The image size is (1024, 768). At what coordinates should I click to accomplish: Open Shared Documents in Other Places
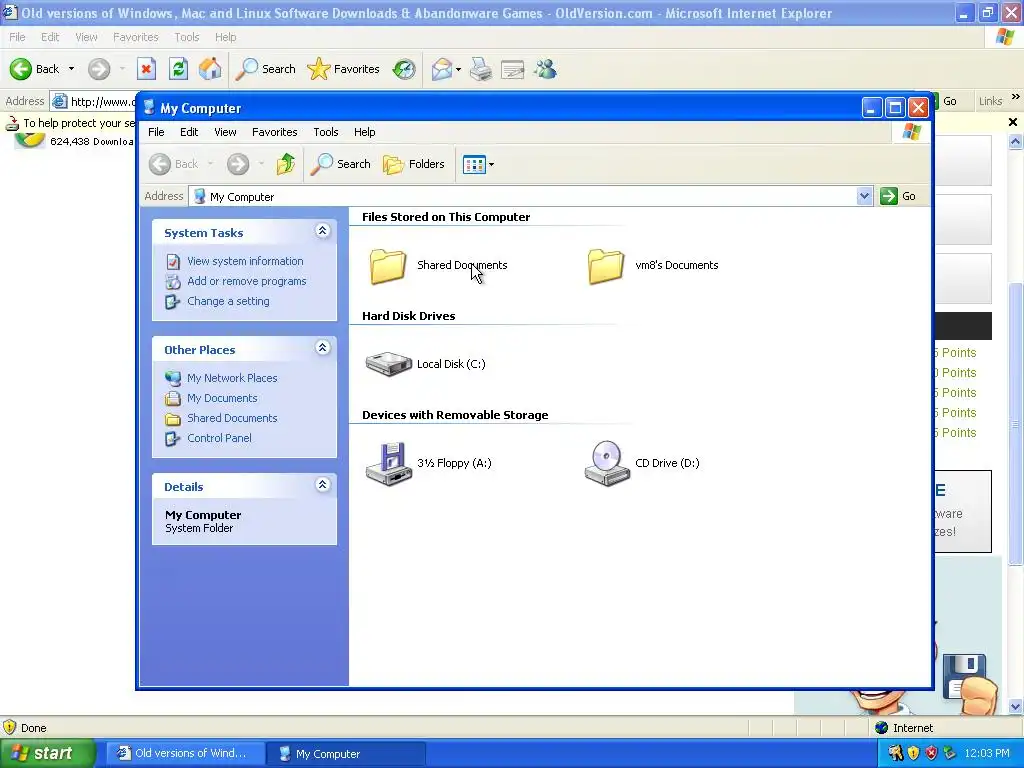pos(232,418)
